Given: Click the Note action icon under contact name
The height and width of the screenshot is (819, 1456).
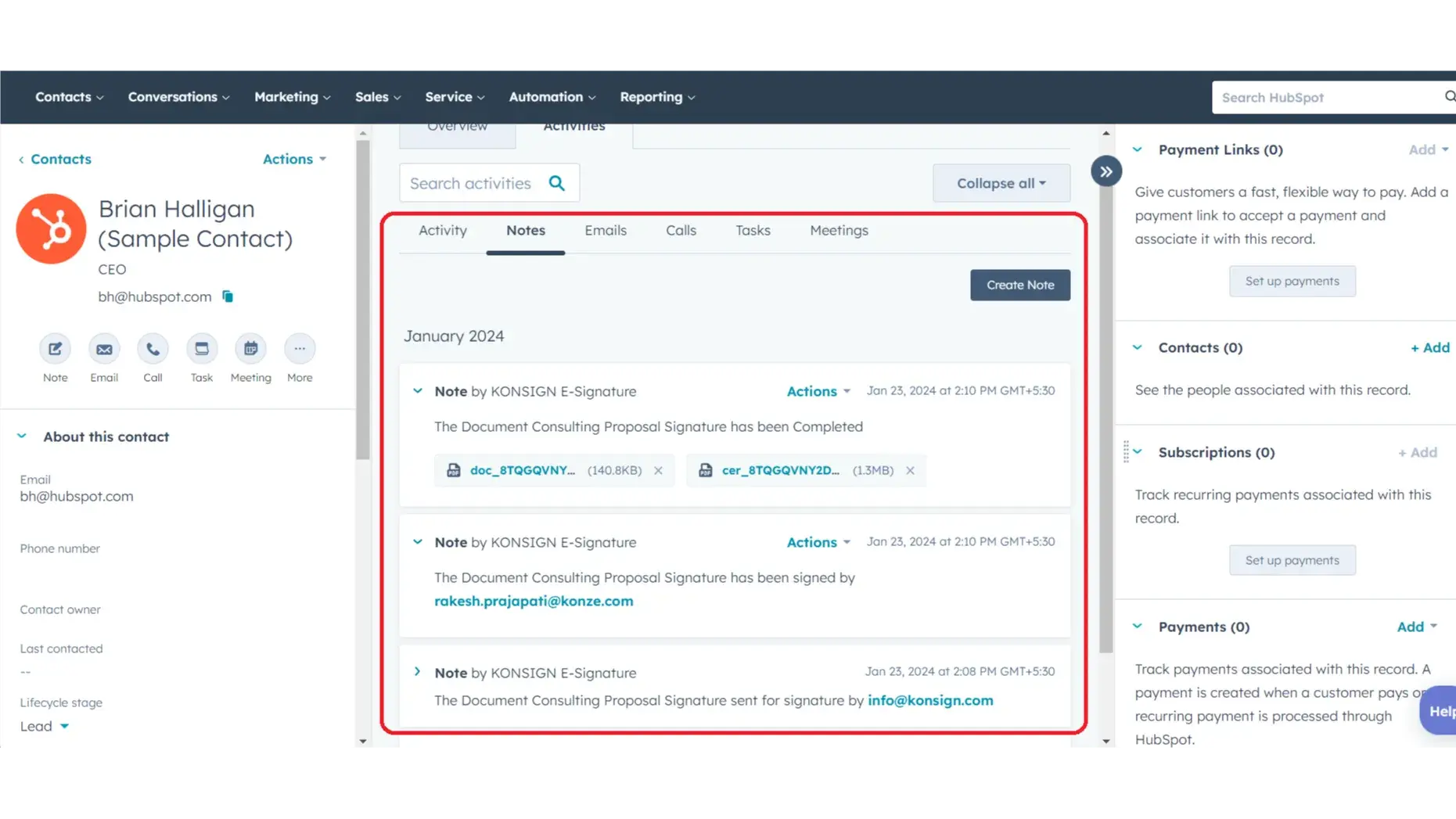Looking at the screenshot, I should click(x=55, y=349).
